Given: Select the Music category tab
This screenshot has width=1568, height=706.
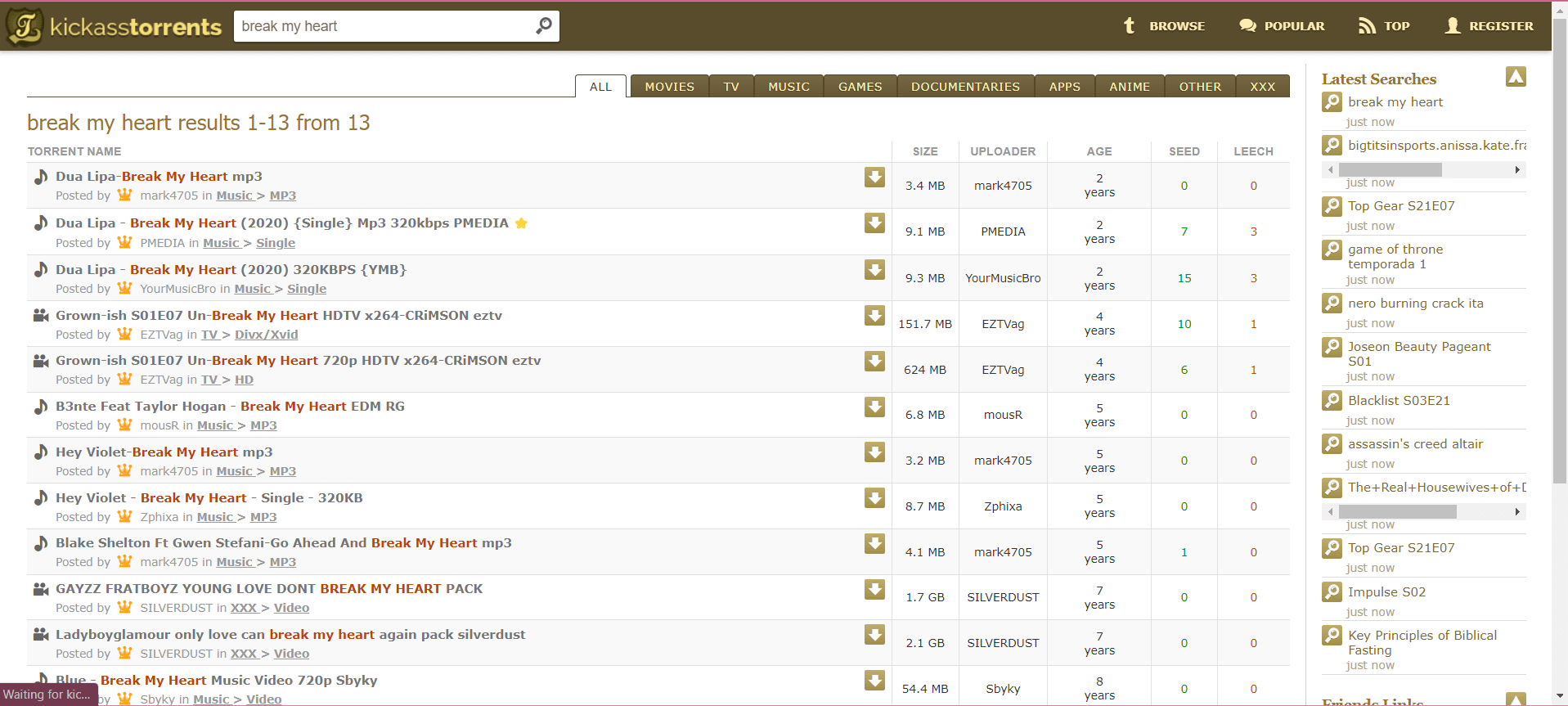Looking at the screenshot, I should (788, 87).
